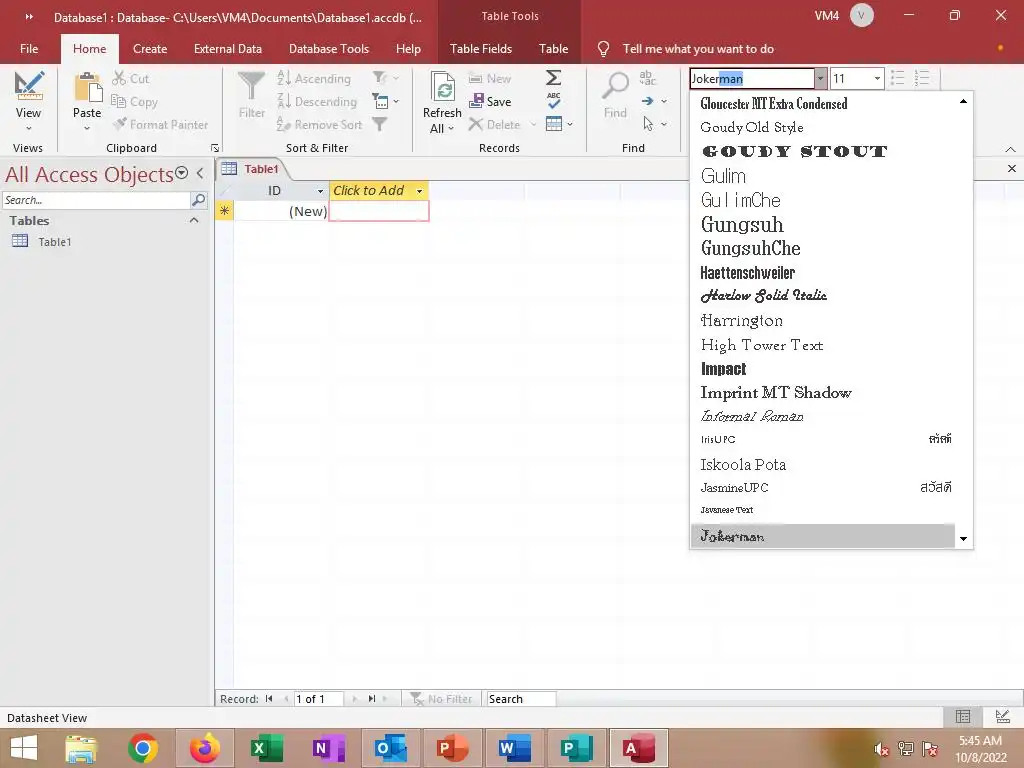Switch to Design View status icon
1024x768 pixels.
tap(1003, 716)
